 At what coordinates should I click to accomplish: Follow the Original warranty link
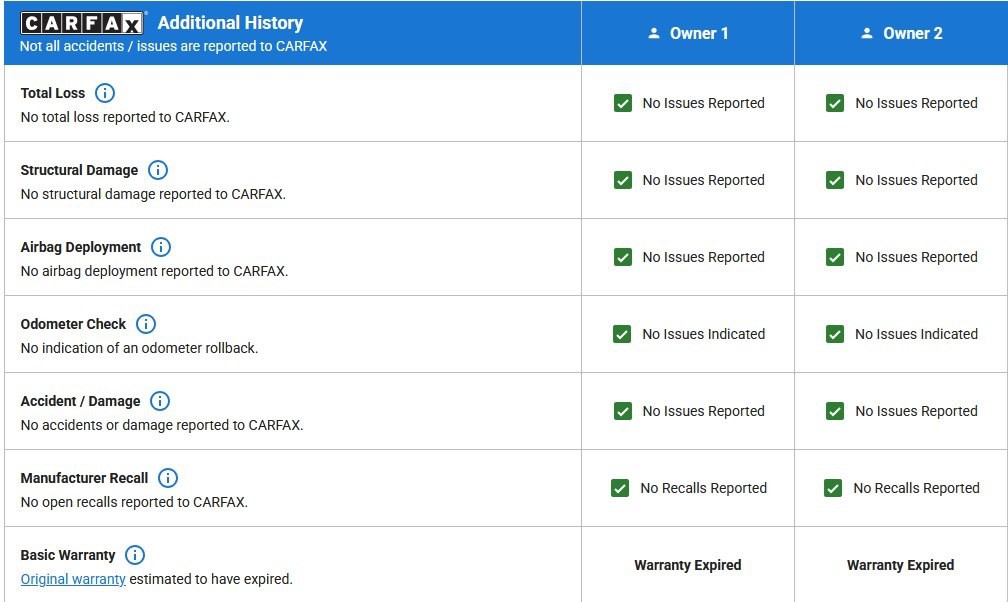click(x=73, y=579)
